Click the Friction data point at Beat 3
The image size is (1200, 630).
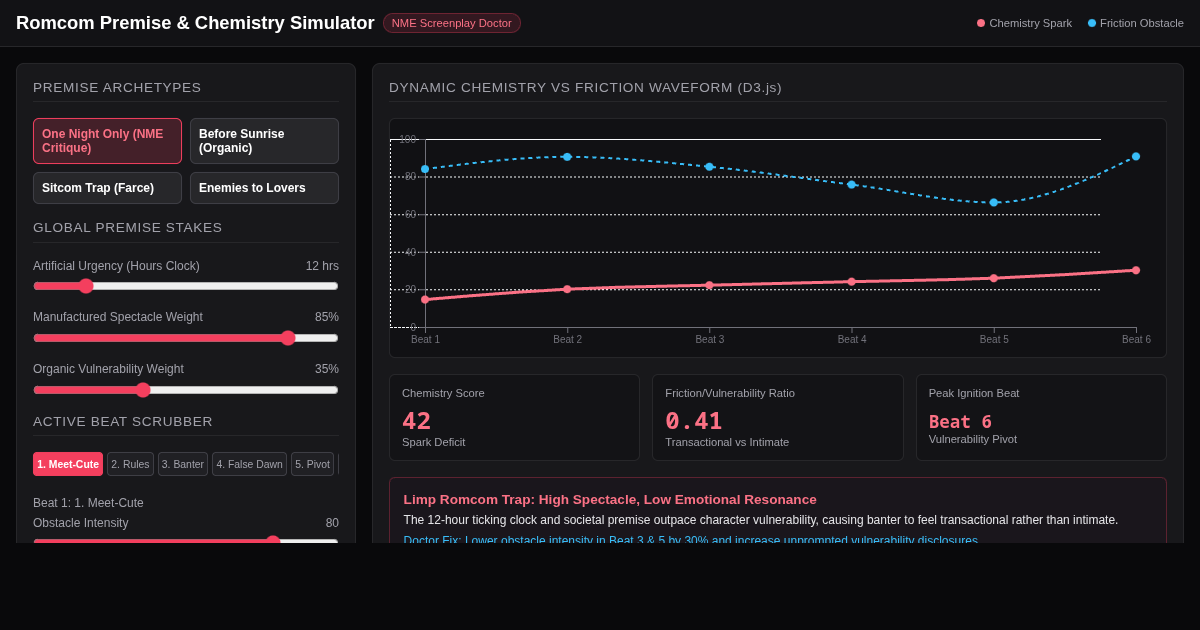tap(710, 167)
